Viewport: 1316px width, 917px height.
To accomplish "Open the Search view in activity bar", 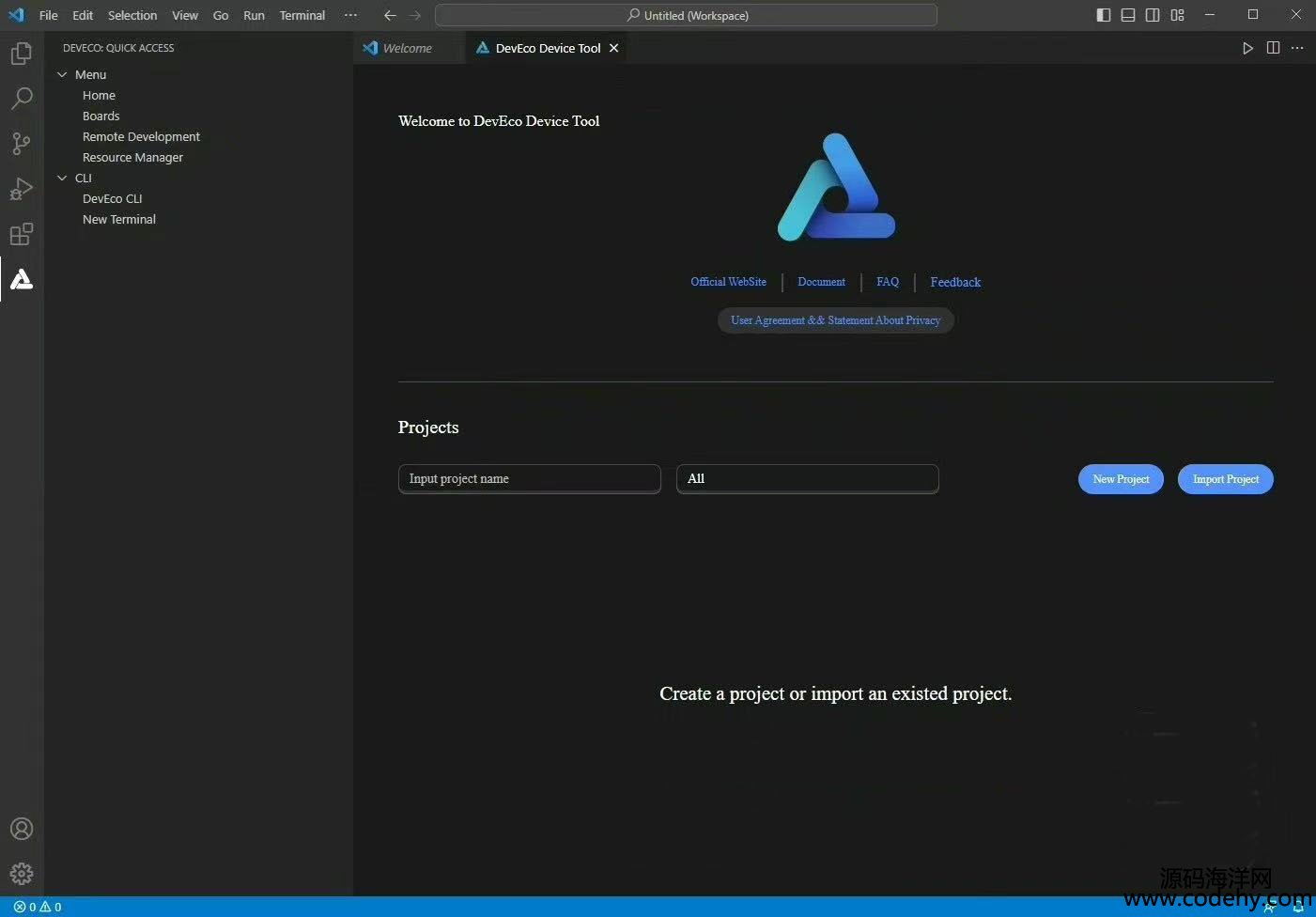I will [22, 99].
